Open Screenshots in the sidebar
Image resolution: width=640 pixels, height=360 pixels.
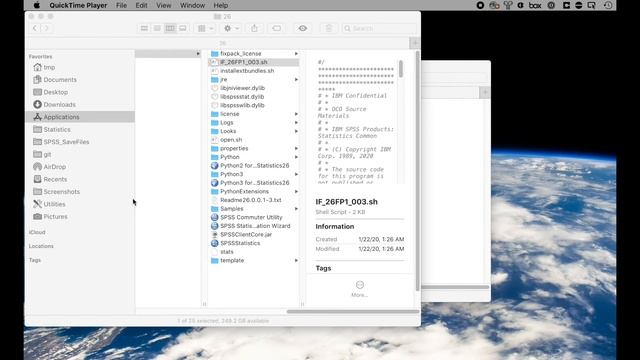click(x=62, y=191)
